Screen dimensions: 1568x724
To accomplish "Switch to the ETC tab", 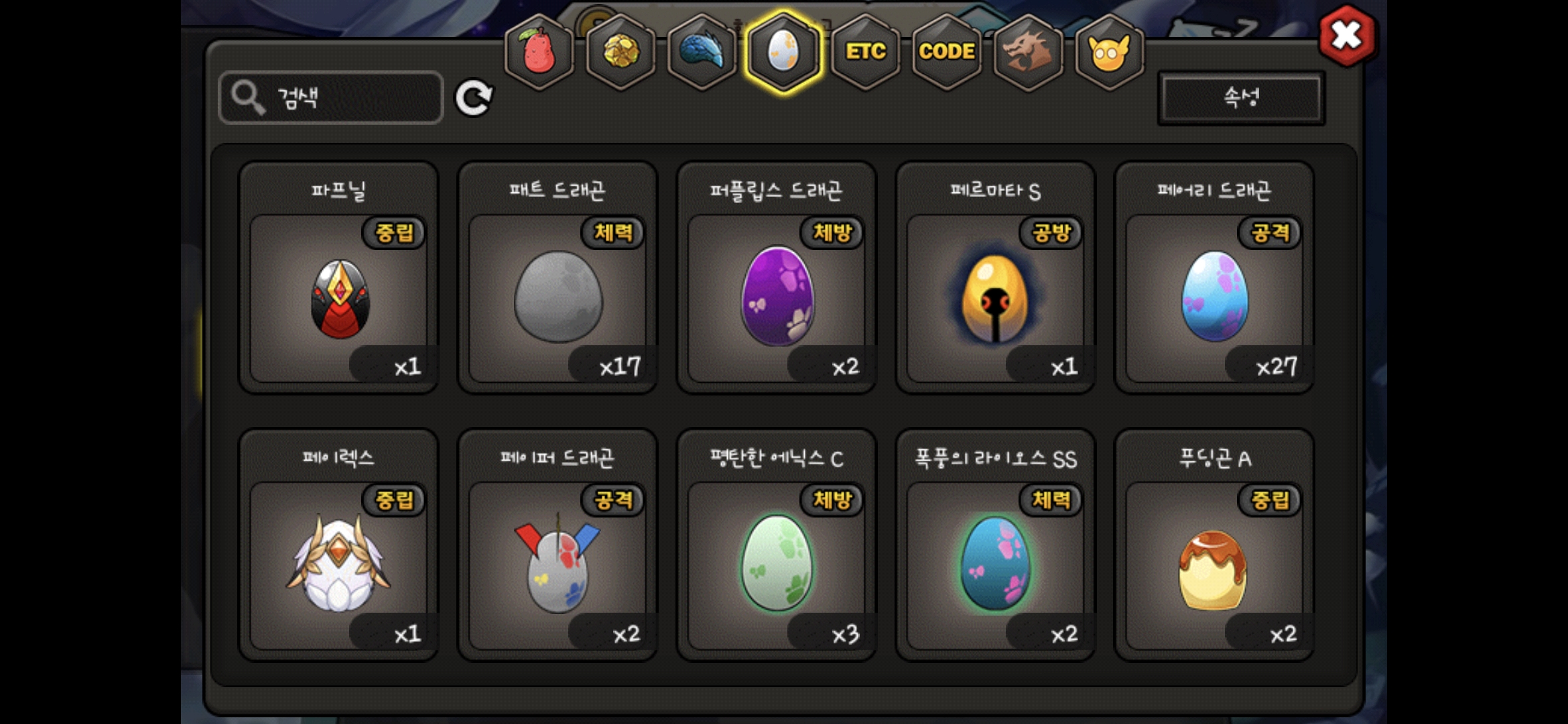I will 865,52.
